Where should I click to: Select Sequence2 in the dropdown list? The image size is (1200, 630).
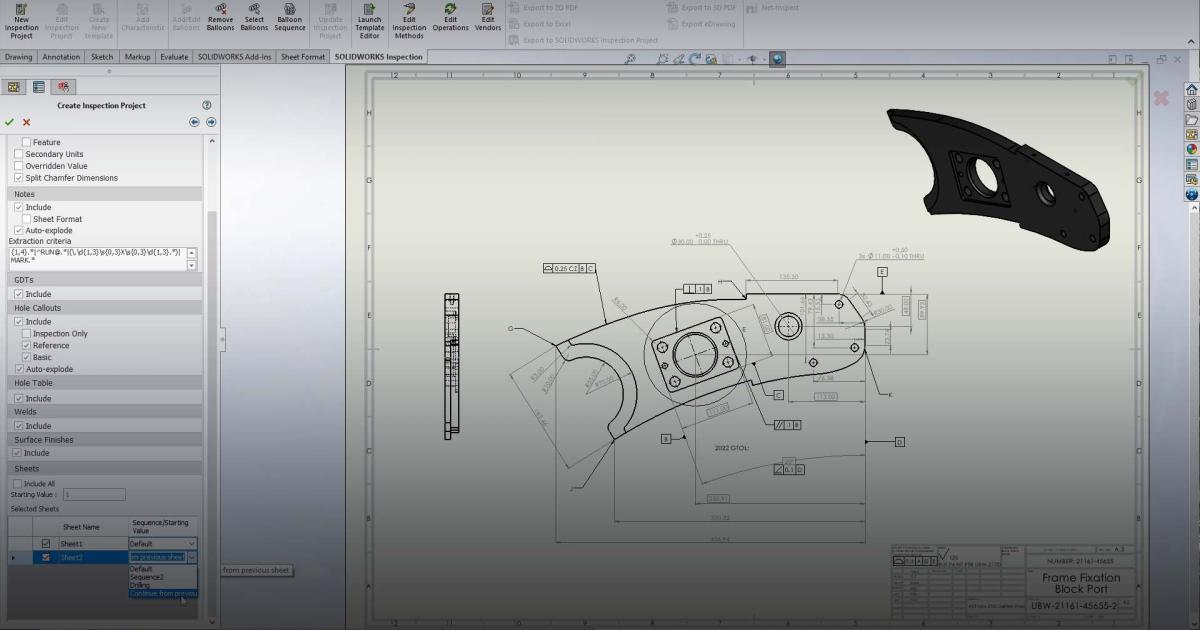[146, 577]
